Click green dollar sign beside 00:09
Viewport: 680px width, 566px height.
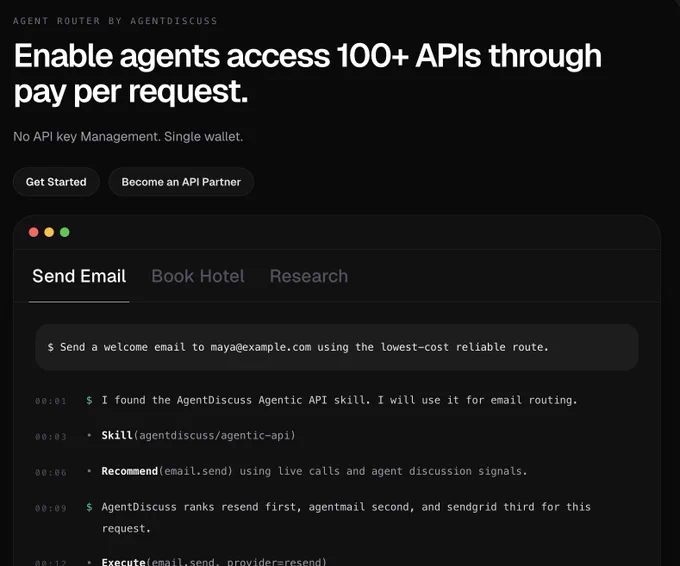pos(89,507)
